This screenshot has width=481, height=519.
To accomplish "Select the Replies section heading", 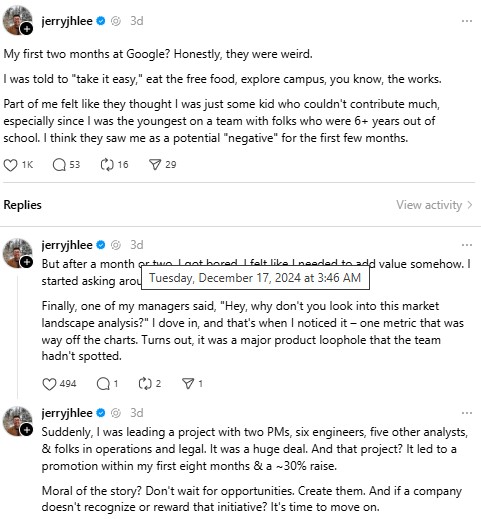I will click(x=22, y=205).
